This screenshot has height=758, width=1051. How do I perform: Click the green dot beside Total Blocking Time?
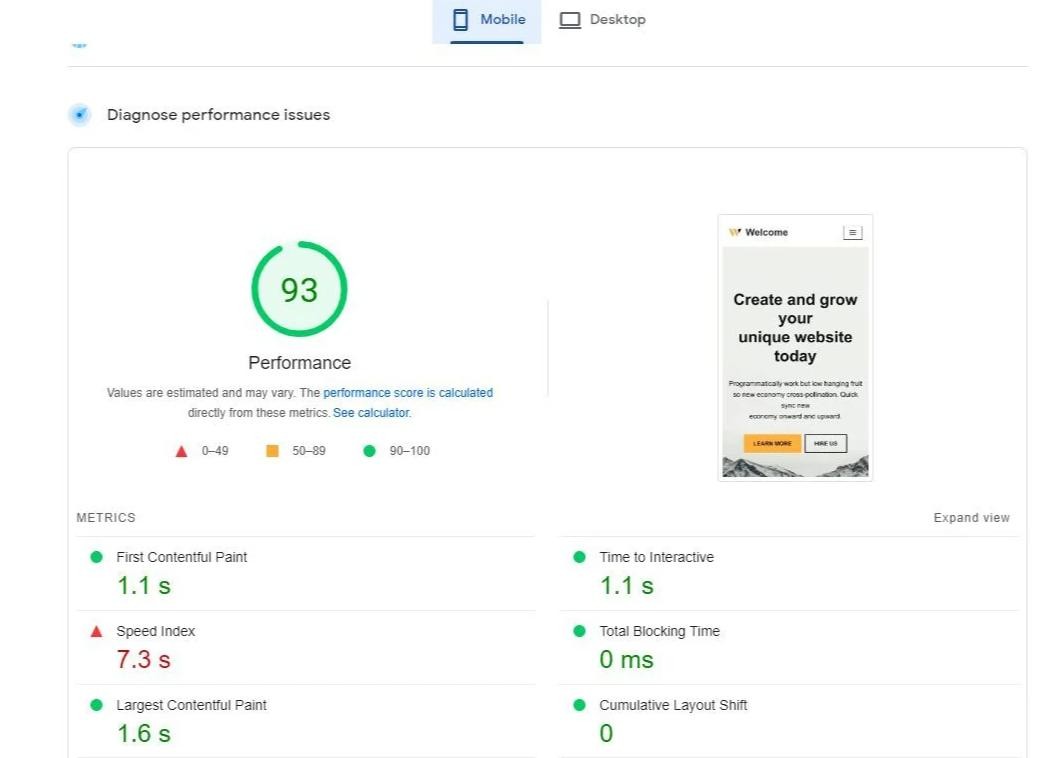coord(576,631)
